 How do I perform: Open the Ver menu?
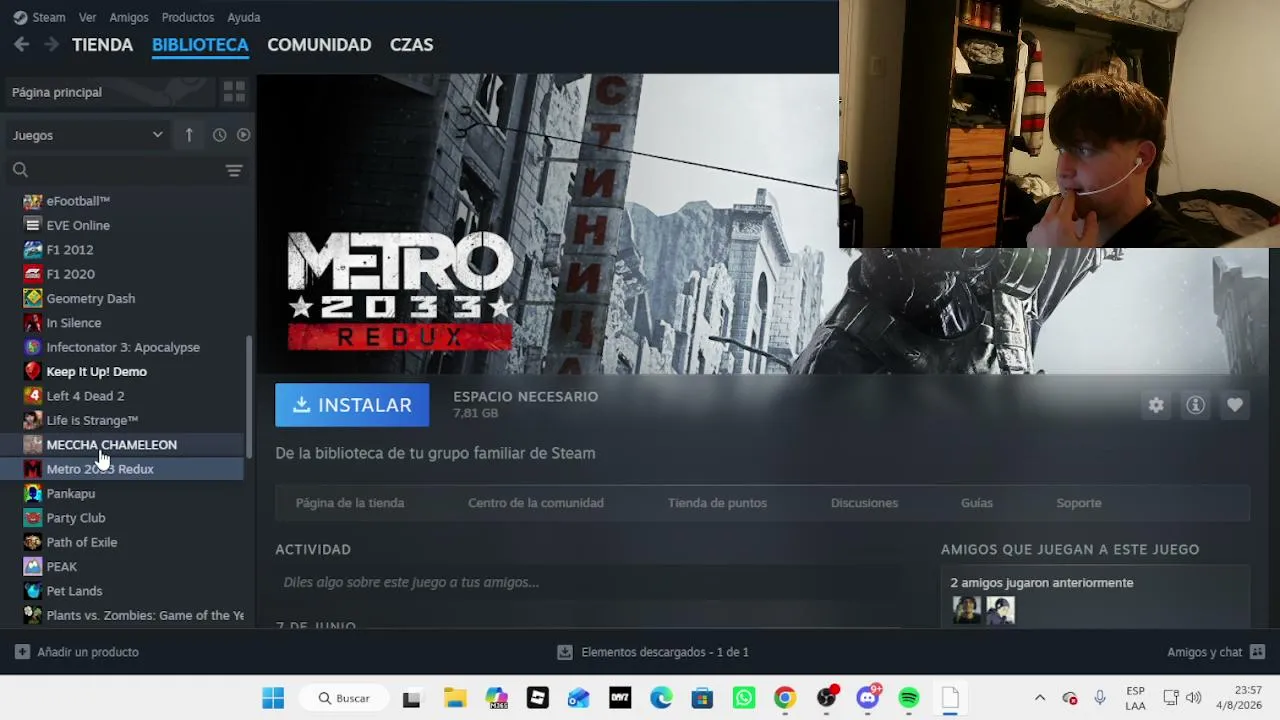[x=88, y=17]
